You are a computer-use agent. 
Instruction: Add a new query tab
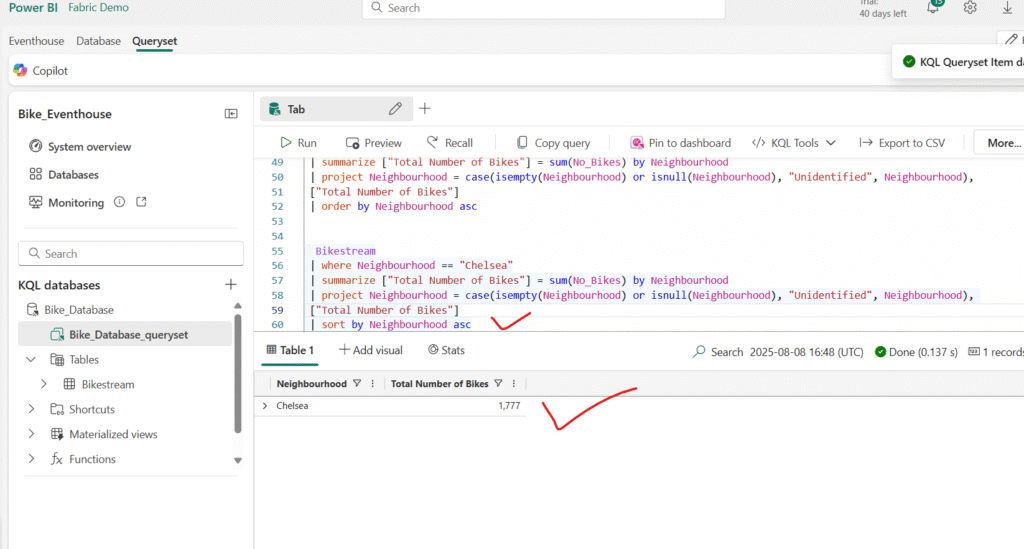pos(425,108)
